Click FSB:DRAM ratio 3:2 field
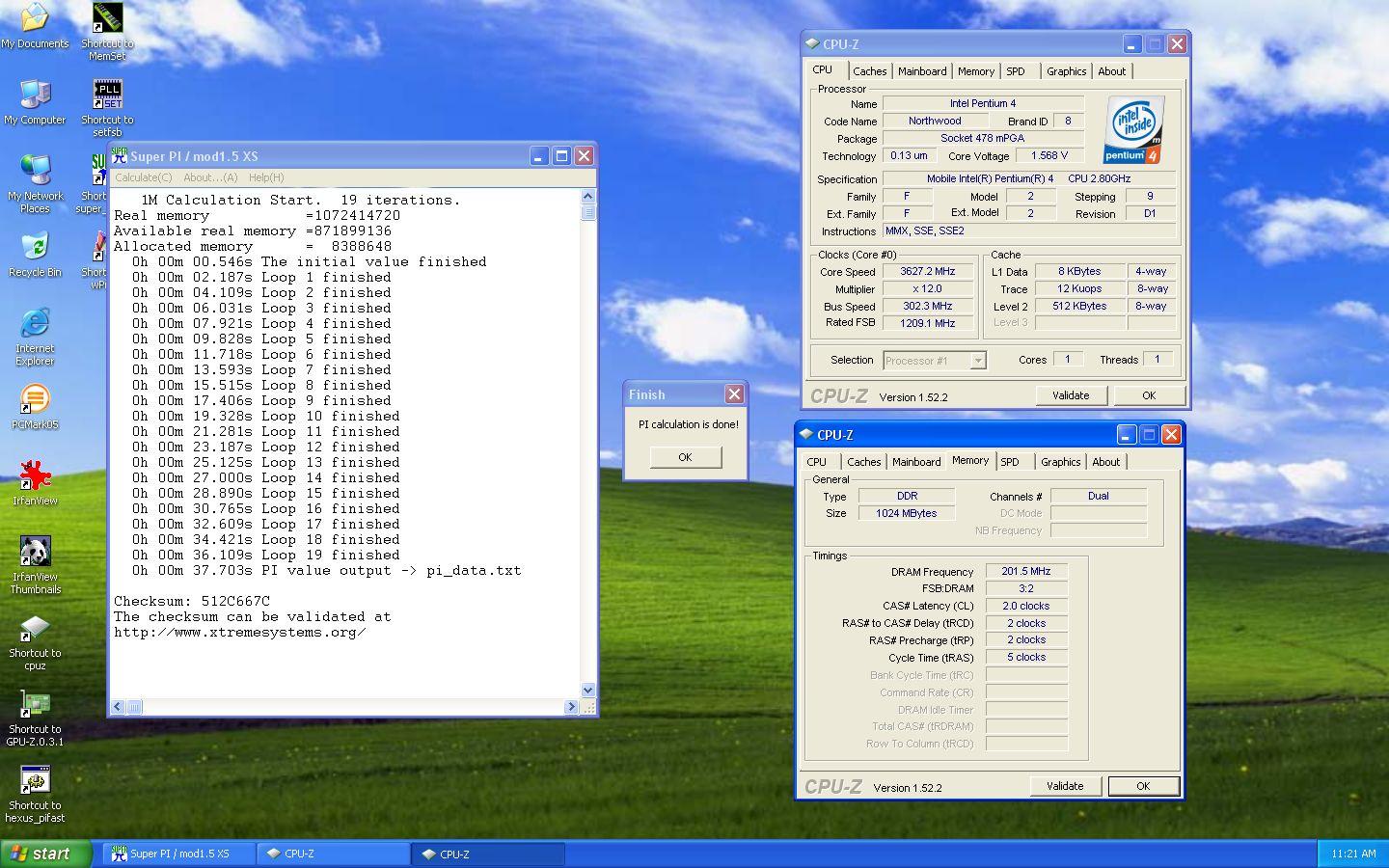Image resolution: width=1389 pixels, height=868 pixels. 1026,588
